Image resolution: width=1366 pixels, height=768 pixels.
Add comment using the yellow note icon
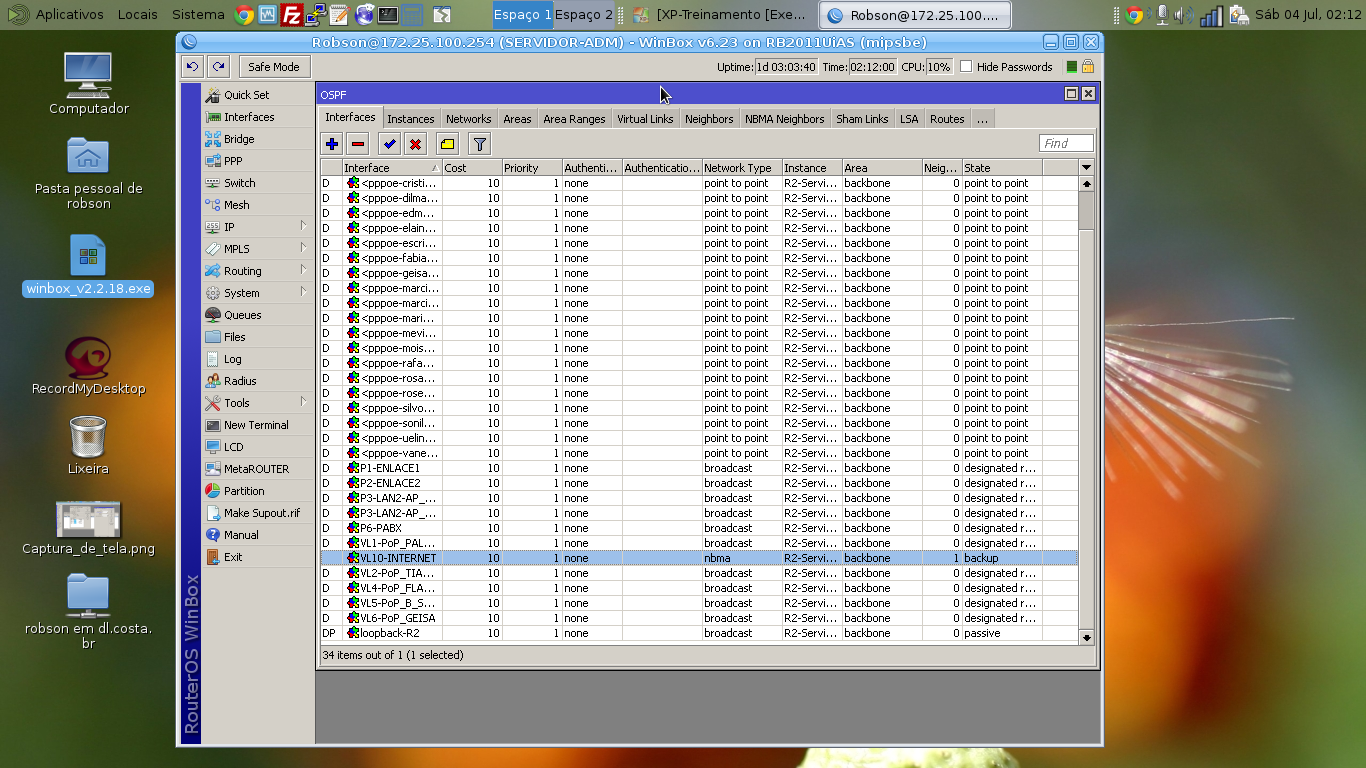(447, 144)
